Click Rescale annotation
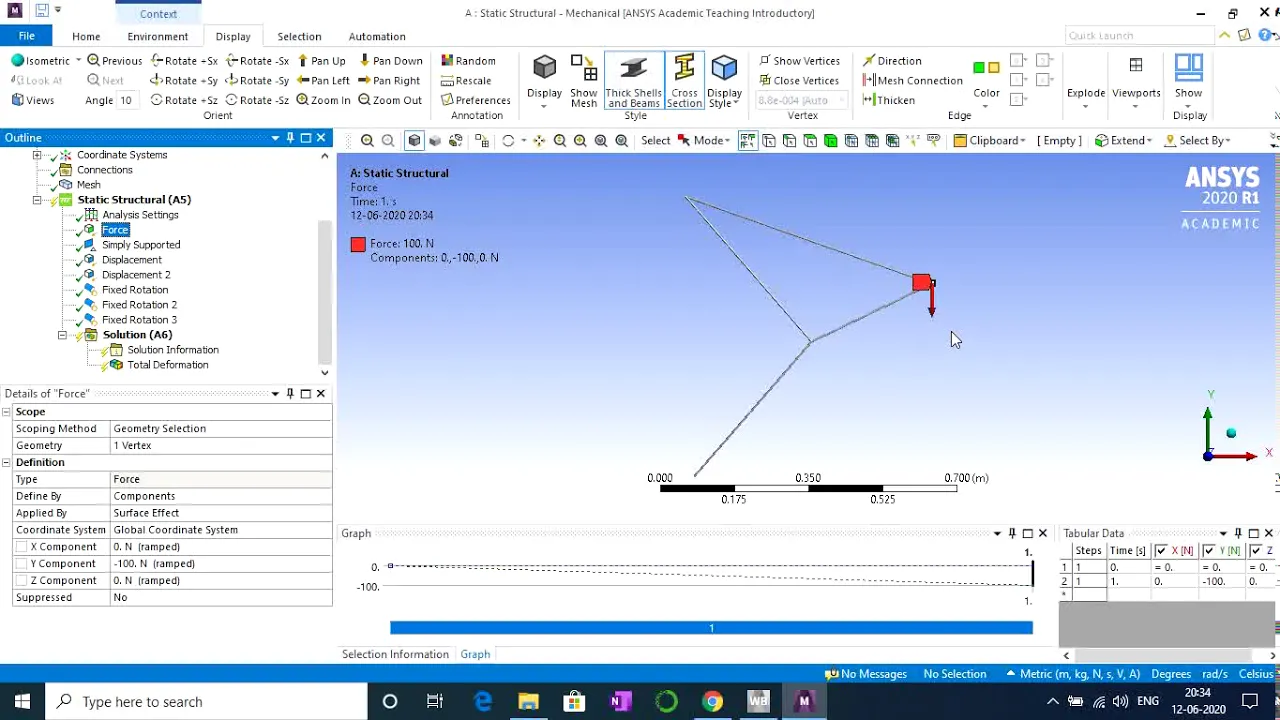 pyautogui.click(x=466, y=81)
